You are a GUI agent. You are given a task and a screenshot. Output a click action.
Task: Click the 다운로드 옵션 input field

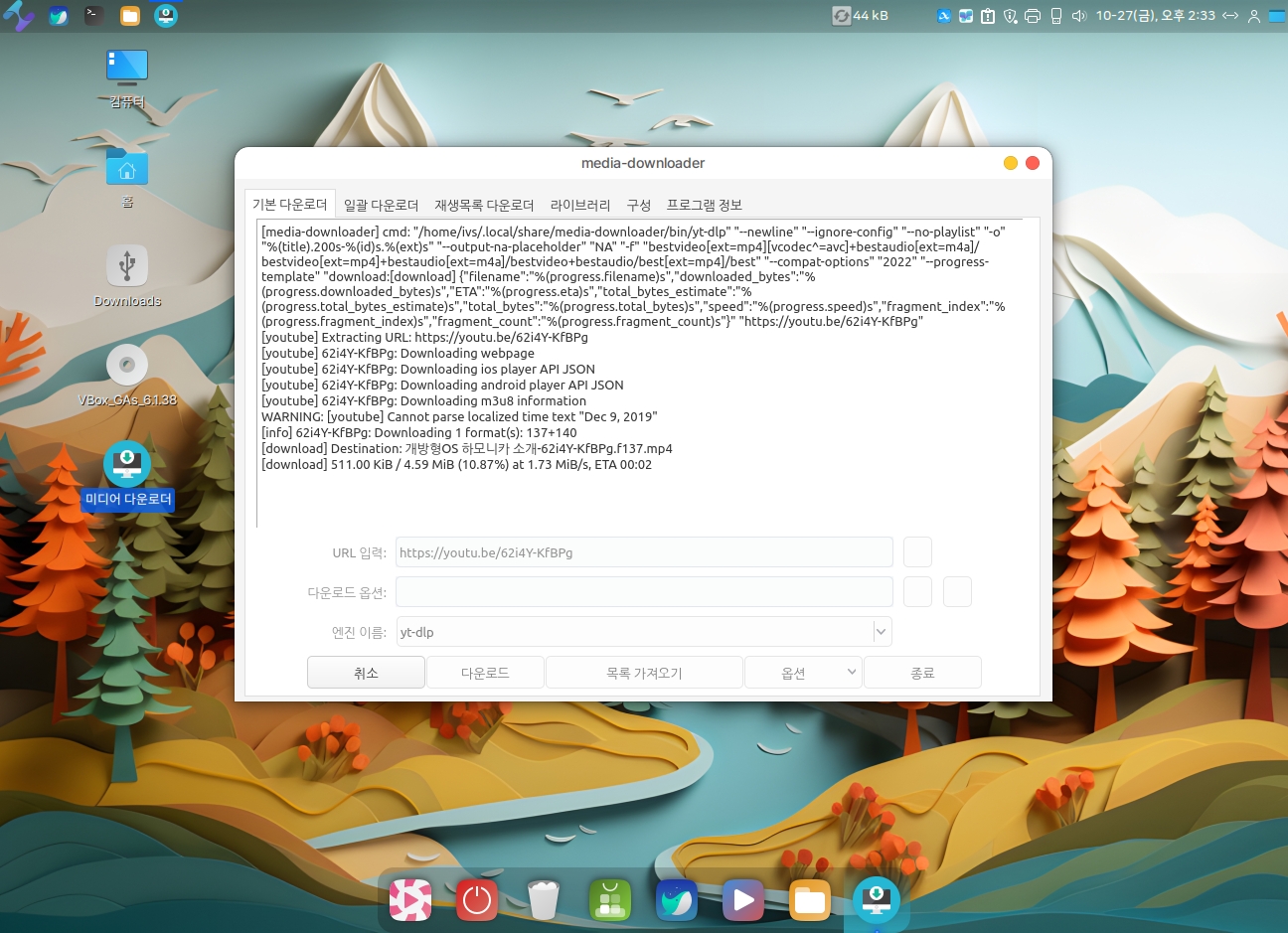click(x=644, y=592)
